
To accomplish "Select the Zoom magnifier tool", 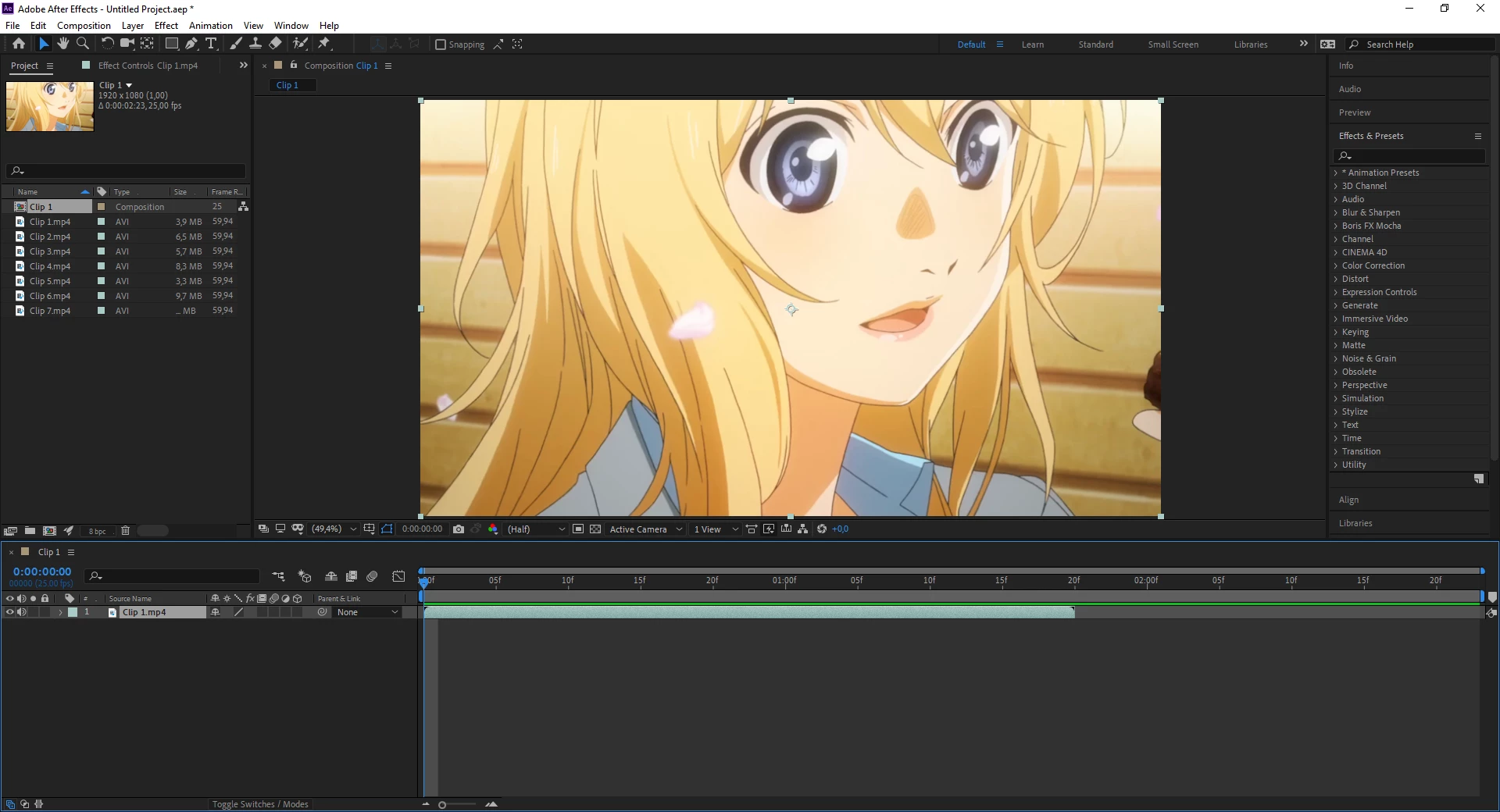I will point(83,44).
